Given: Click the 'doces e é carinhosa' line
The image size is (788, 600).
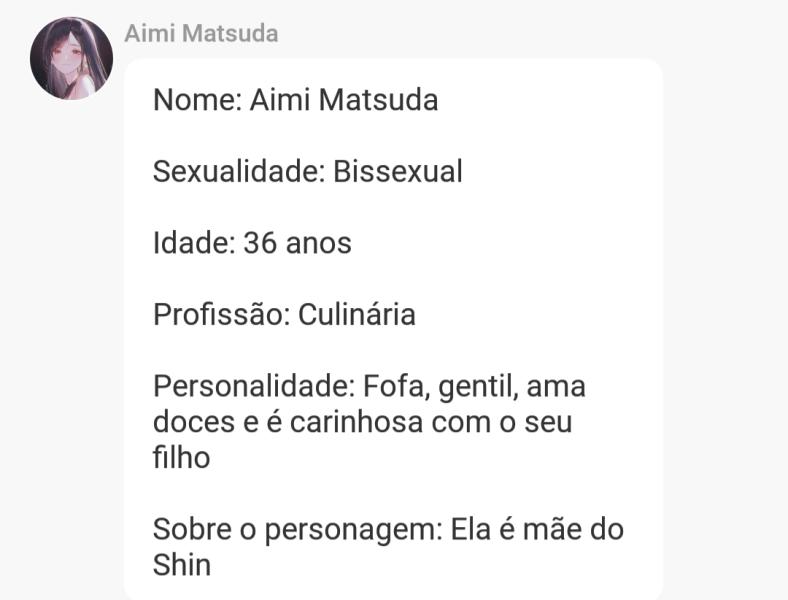Looking at the screenshot, I should 362,422.
